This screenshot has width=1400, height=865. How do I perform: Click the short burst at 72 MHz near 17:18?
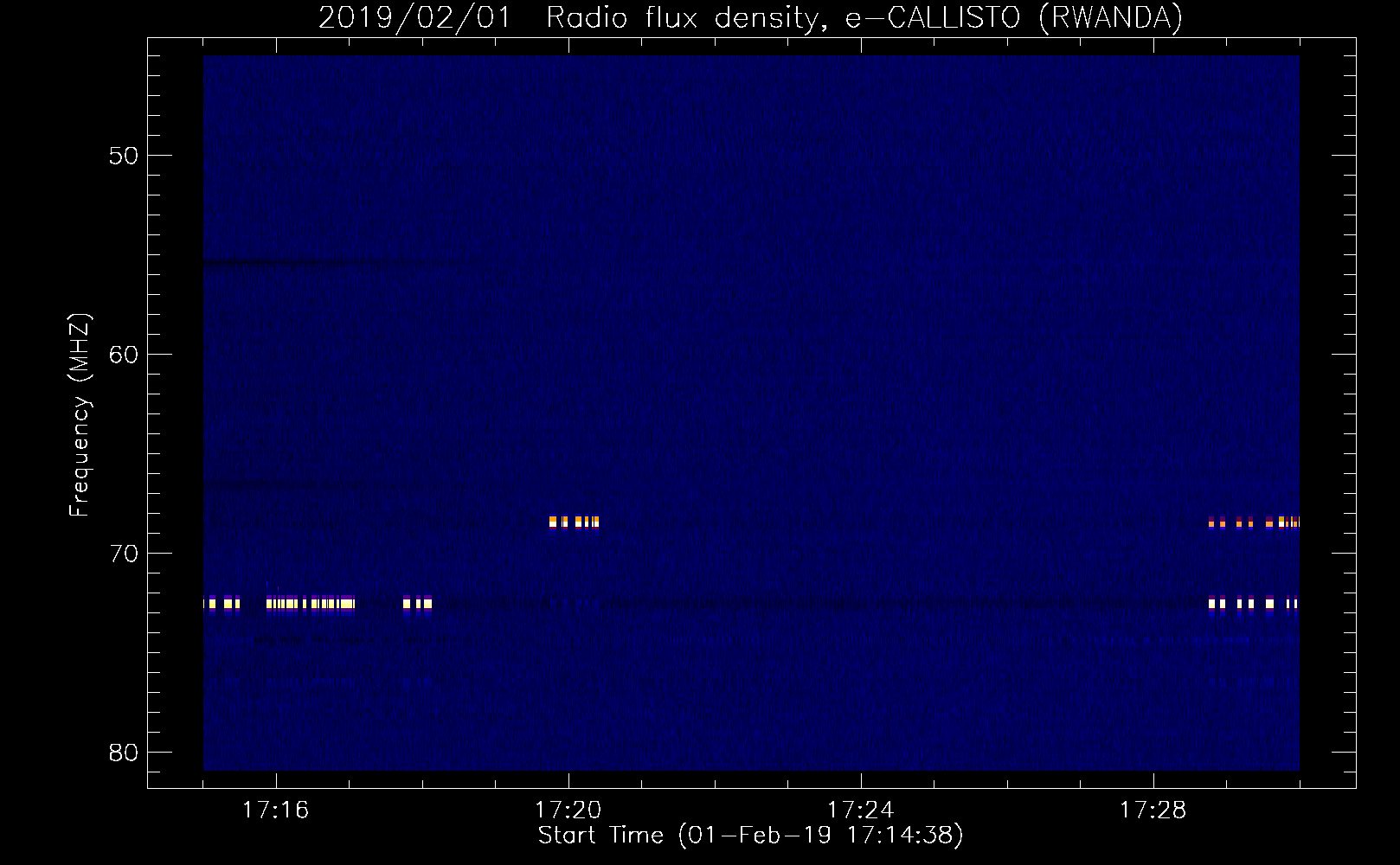(417, 603)
